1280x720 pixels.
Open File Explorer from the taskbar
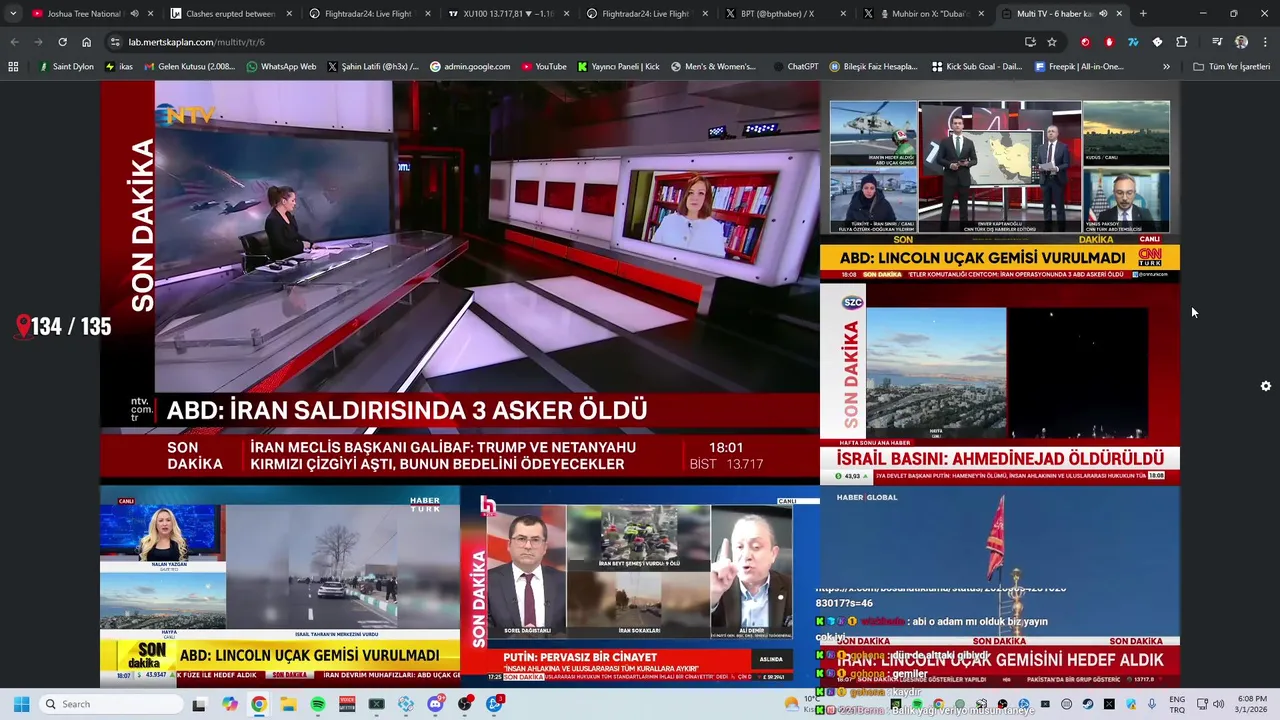coord(288,704)
